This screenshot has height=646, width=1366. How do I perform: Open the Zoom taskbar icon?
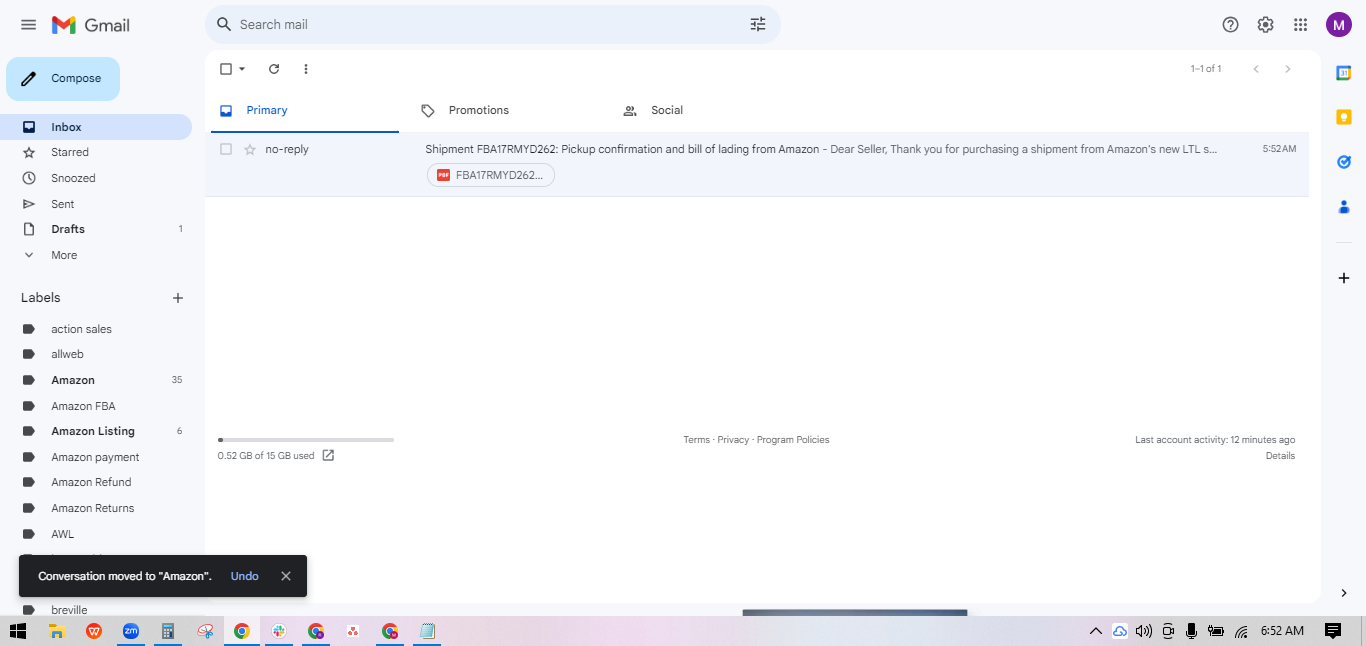click(x=131, y=631)
